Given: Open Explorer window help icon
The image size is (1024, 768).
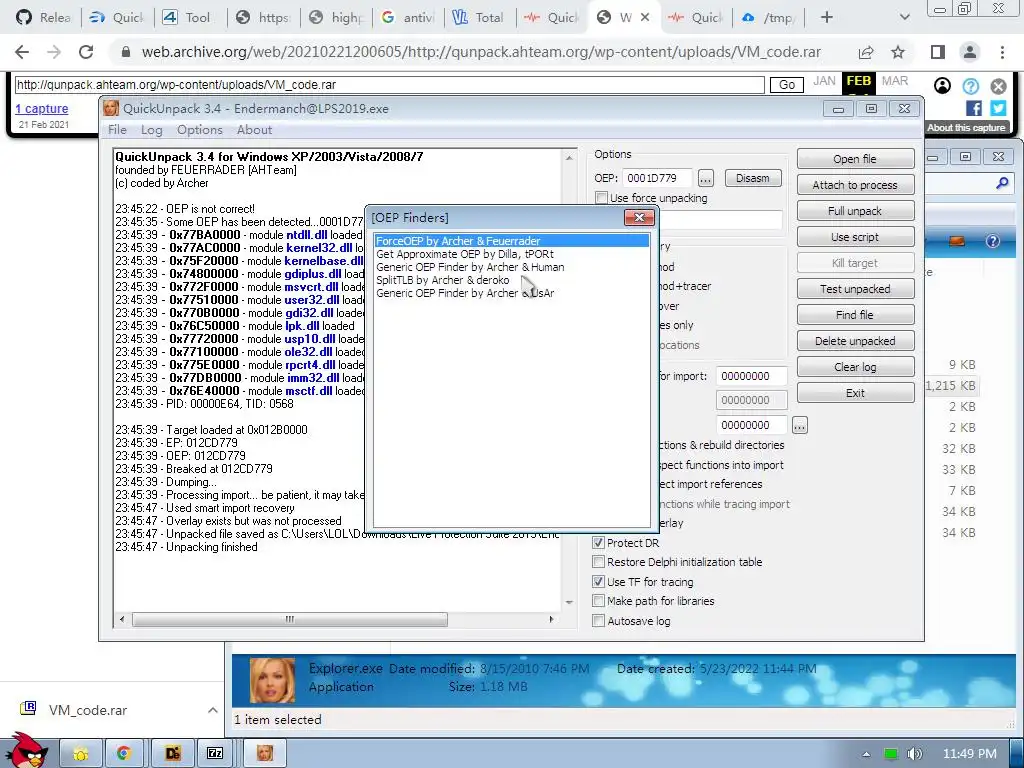Looking at the screenshot, I should [x=993, y=242].
